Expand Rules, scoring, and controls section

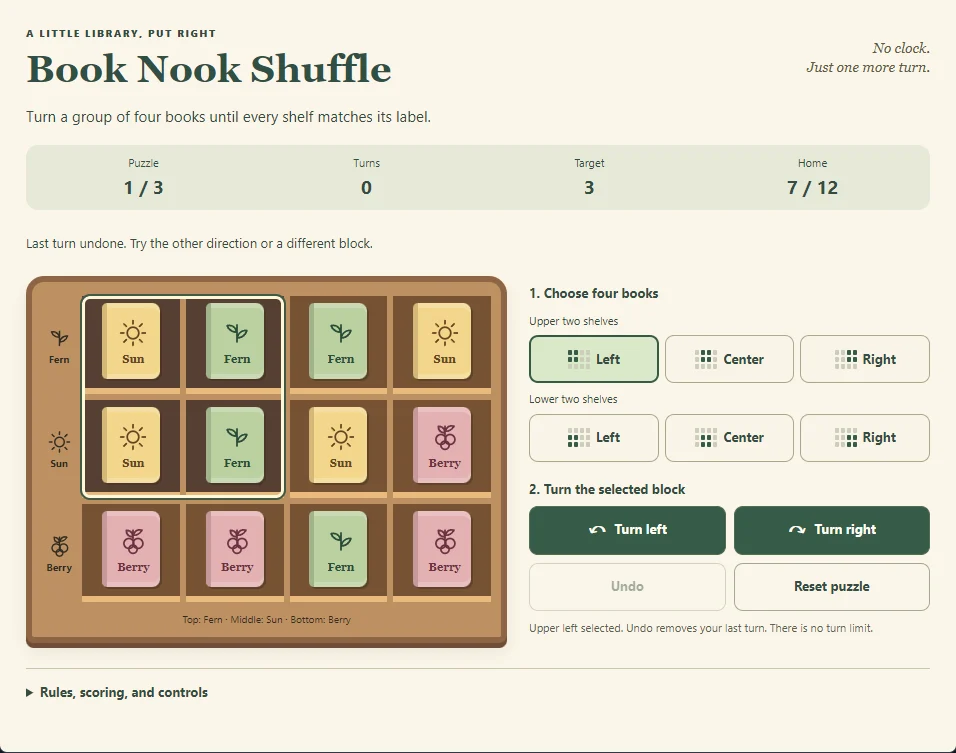[x=117, y=693]
